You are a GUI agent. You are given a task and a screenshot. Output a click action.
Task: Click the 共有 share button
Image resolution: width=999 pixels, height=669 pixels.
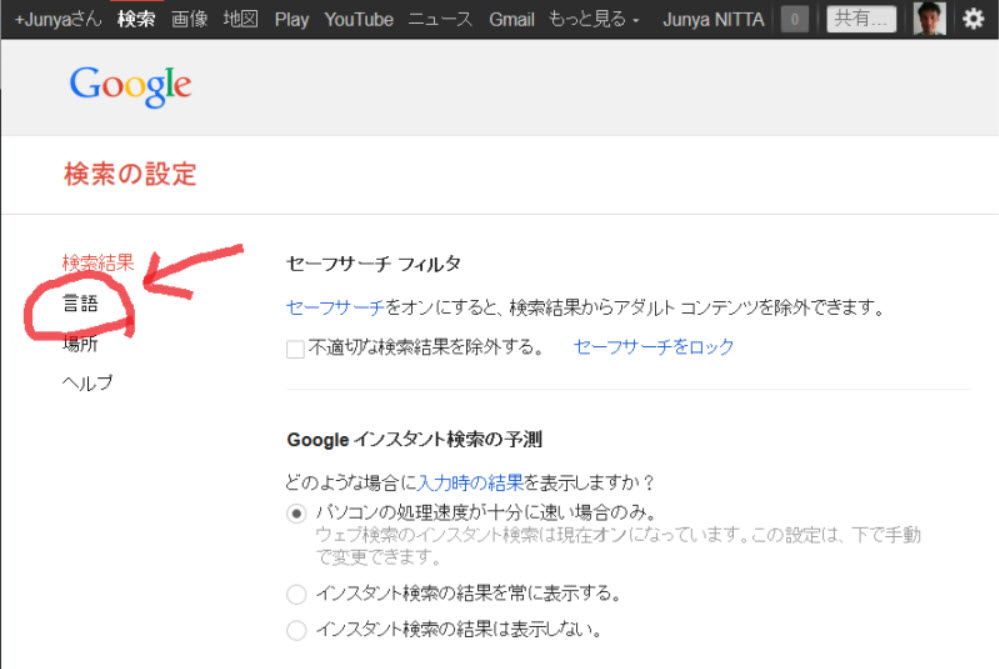860,19
